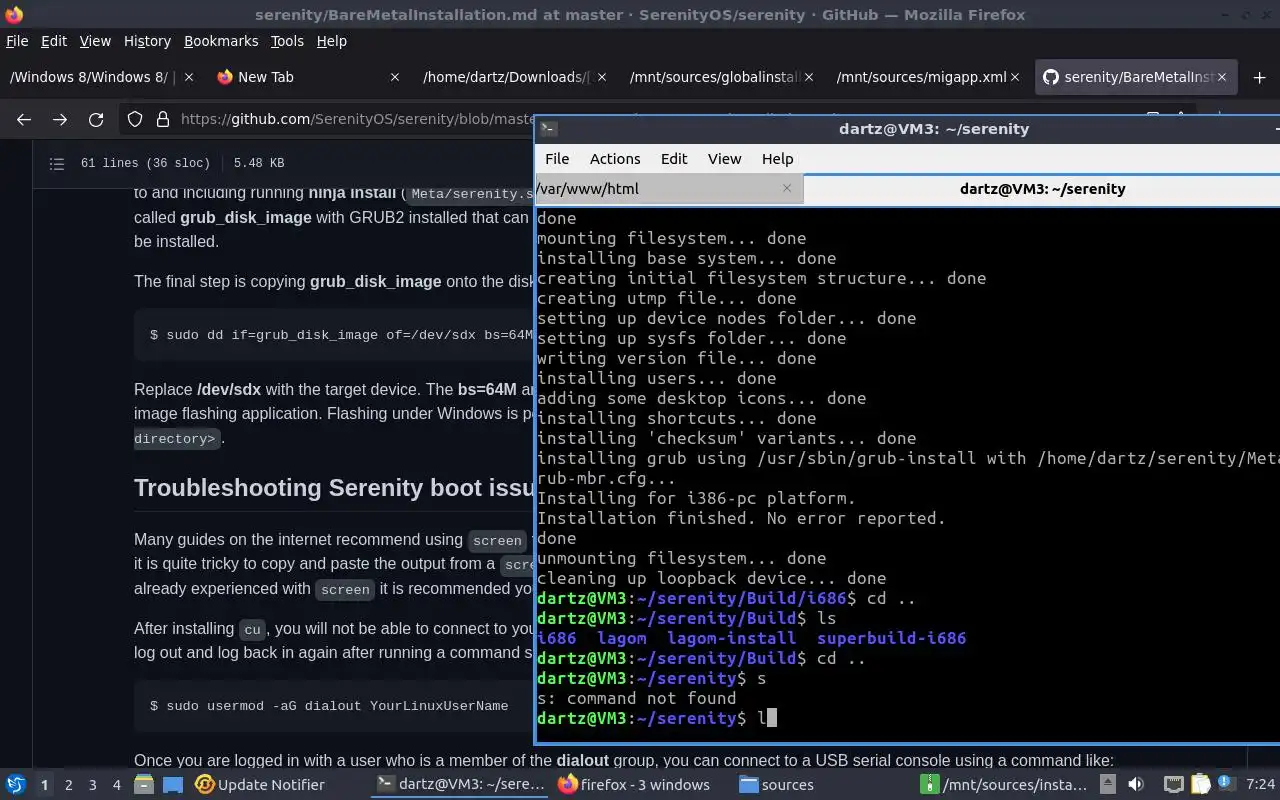Reload the GitHub page
This screenshot has height=800, width=1280.
pyautogui.click(x=96, y=119)
